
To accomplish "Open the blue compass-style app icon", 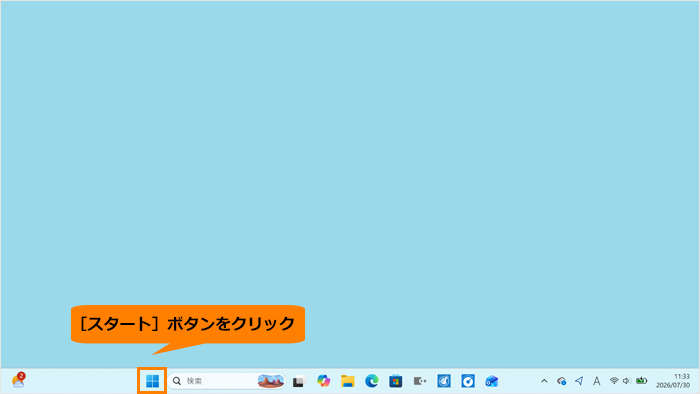I will pos(444,381).
